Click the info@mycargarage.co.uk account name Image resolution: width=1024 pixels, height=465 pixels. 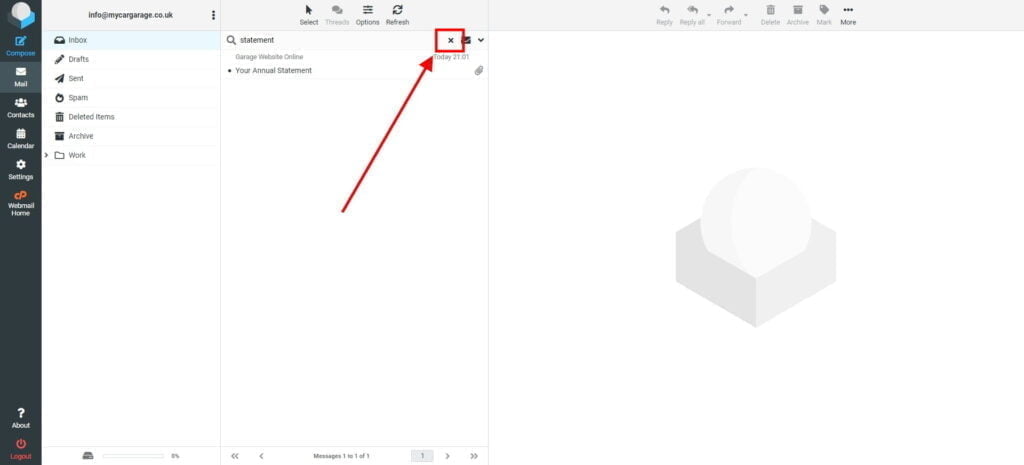pyautogui.click(x=131, y=15)
